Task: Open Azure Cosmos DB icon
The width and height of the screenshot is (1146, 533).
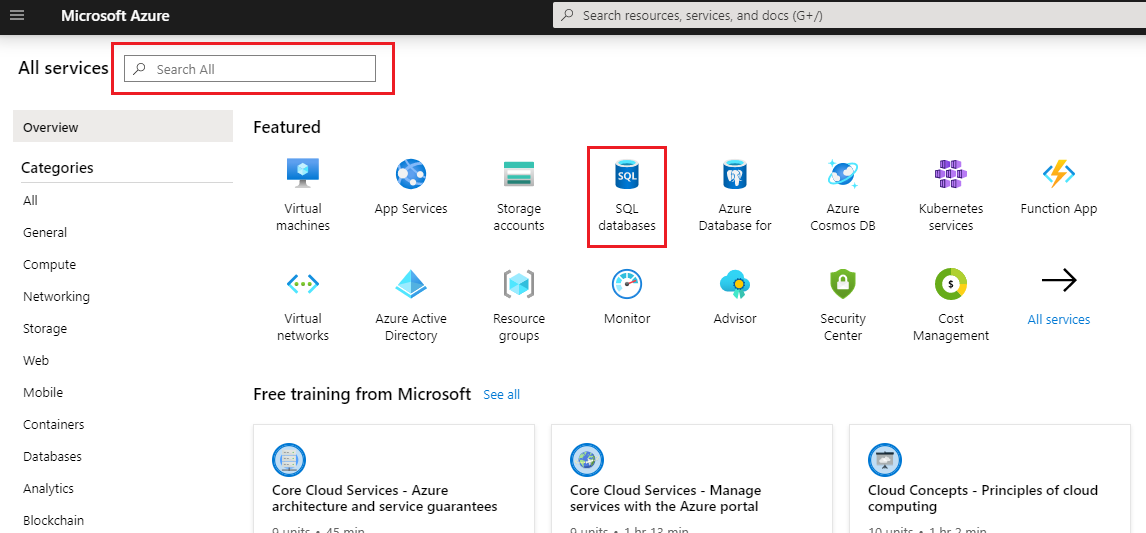Action: [843, 174]
